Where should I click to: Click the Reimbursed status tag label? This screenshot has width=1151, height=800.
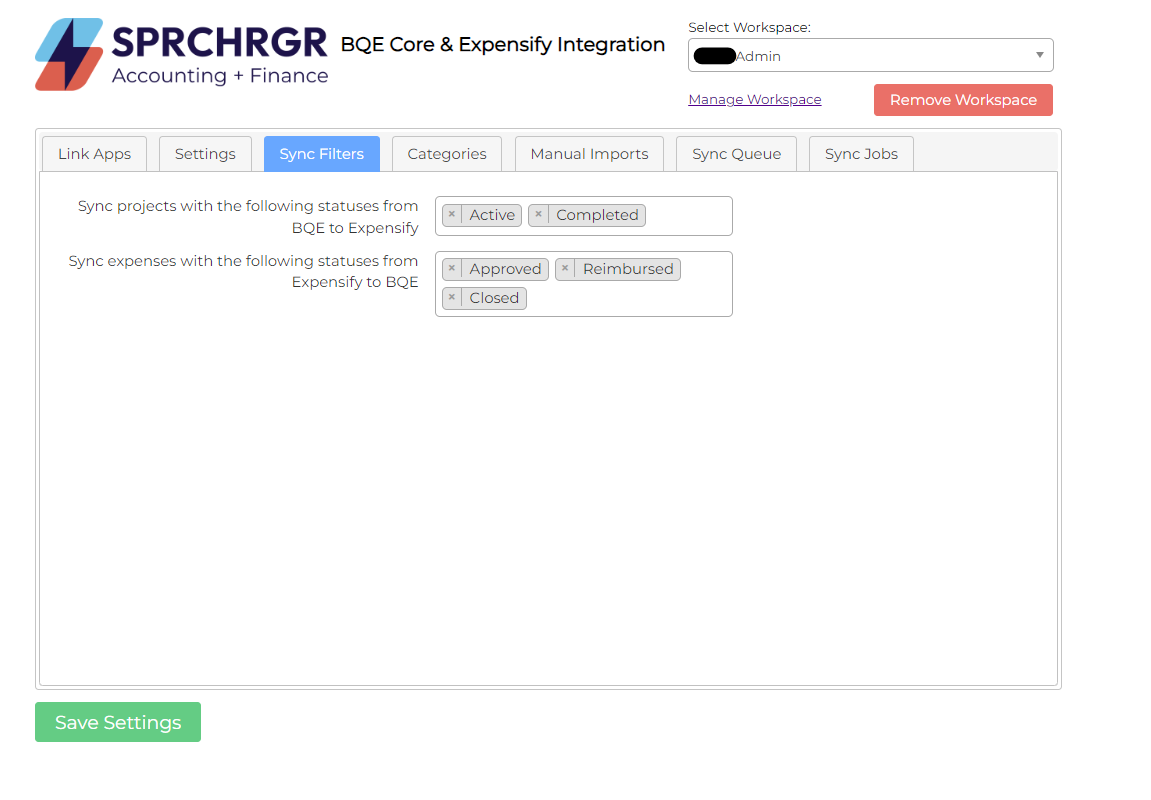tap(628, 269)
